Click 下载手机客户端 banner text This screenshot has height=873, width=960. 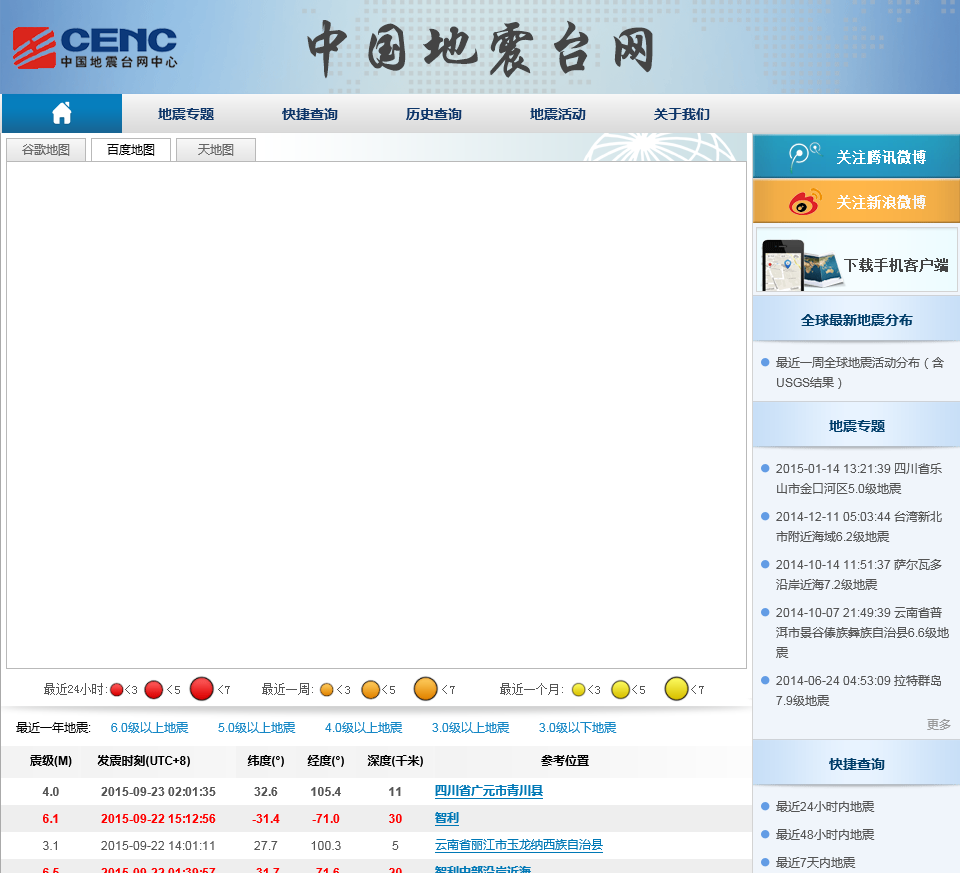point(896,265)
